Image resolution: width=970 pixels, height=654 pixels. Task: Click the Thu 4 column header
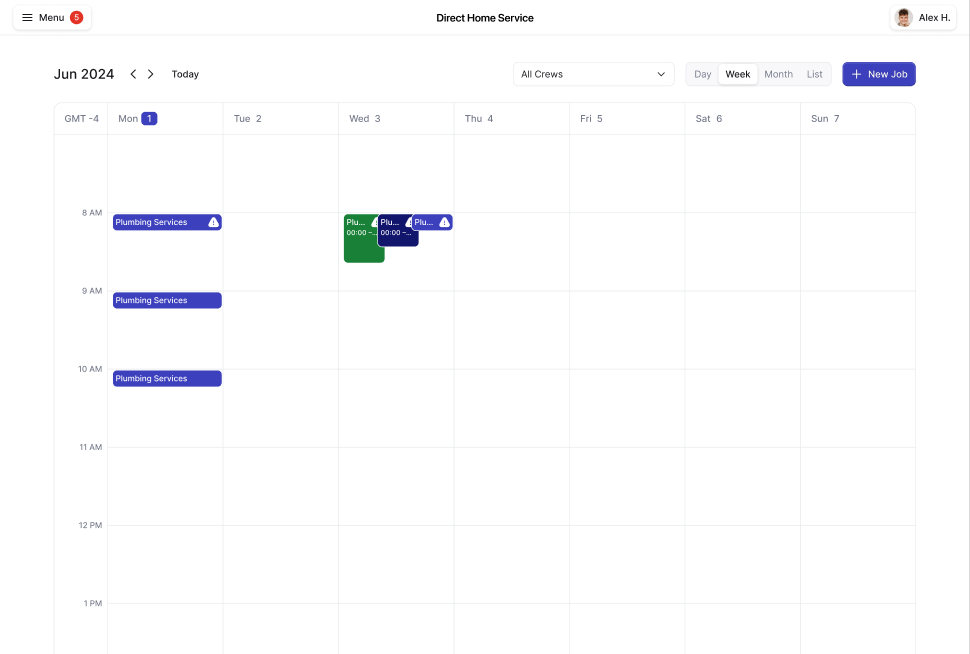click(x=479, y=118)
